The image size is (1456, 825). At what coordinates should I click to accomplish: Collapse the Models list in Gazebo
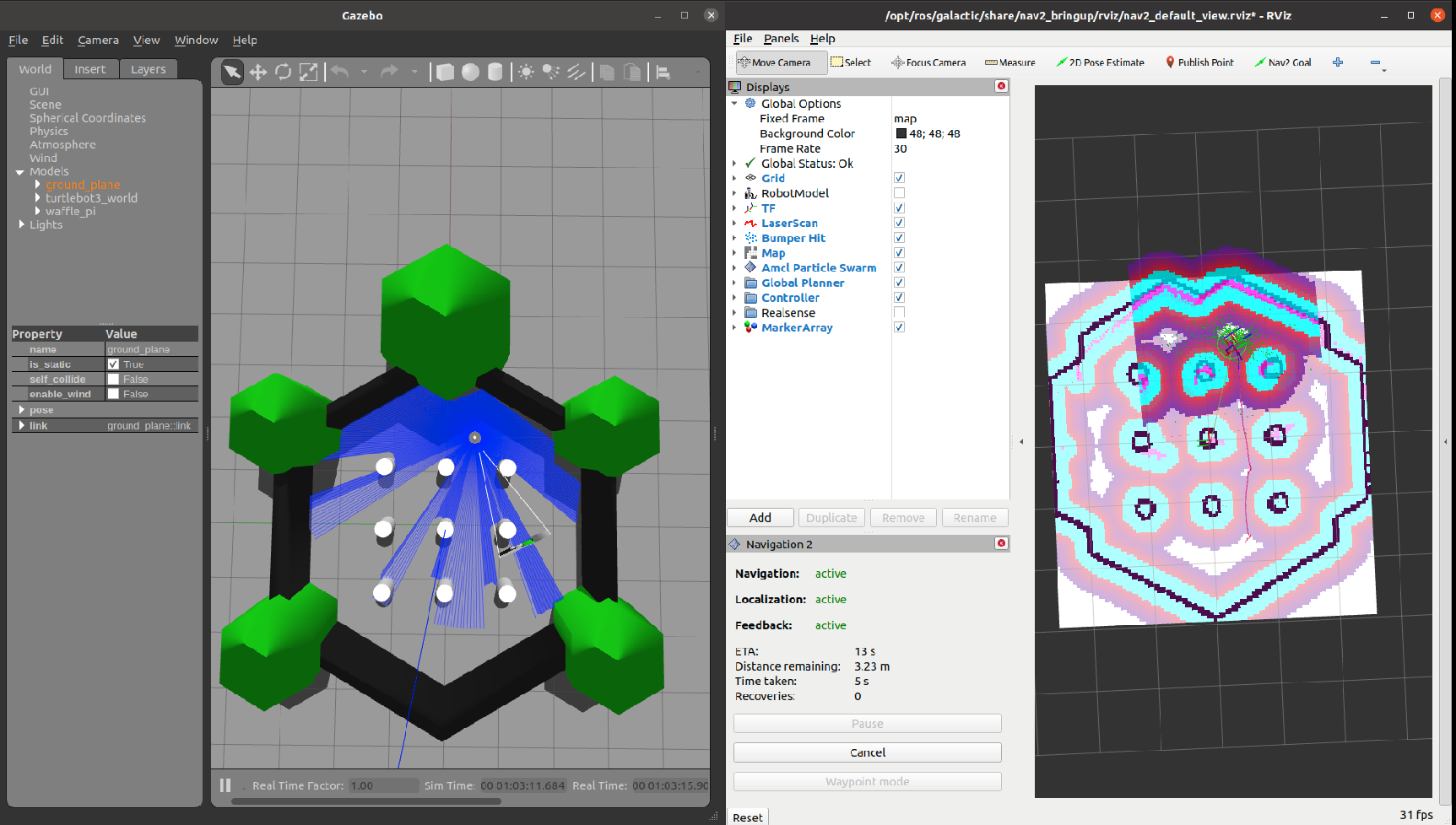point(19,171)
